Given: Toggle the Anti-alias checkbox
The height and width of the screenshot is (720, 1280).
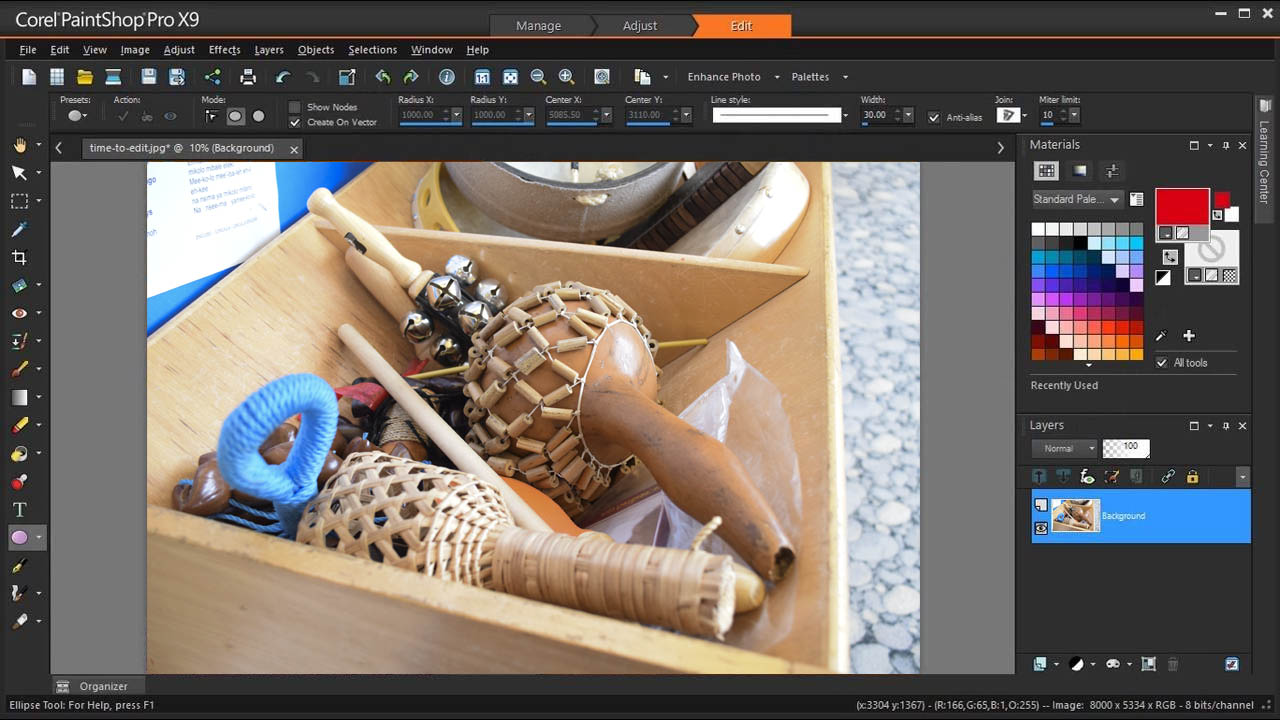Looking at the screenshot, I should click(x=934, y=117).
